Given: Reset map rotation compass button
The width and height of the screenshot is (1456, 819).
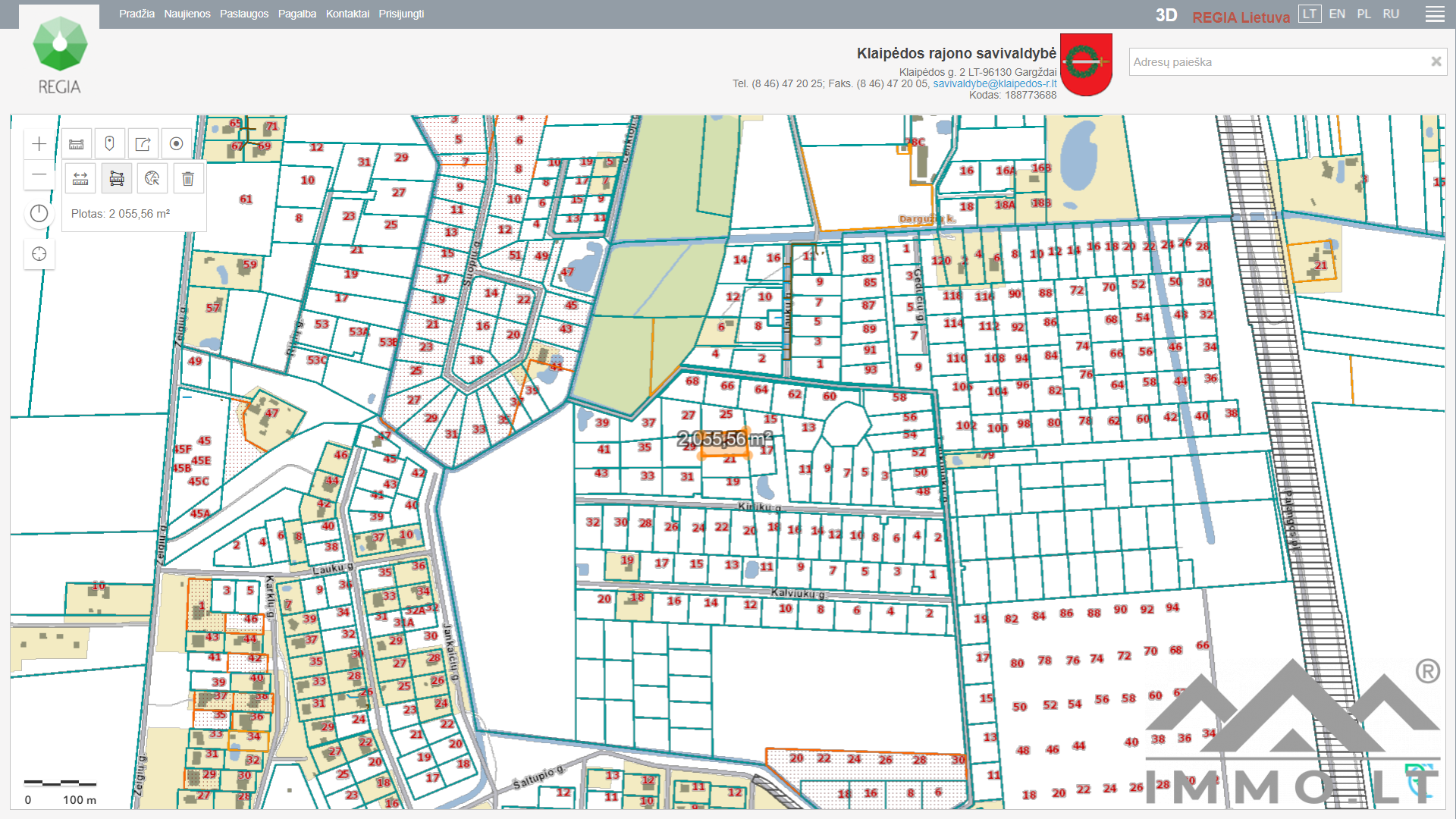Looking at the screenshot, I should coord(39,214).
